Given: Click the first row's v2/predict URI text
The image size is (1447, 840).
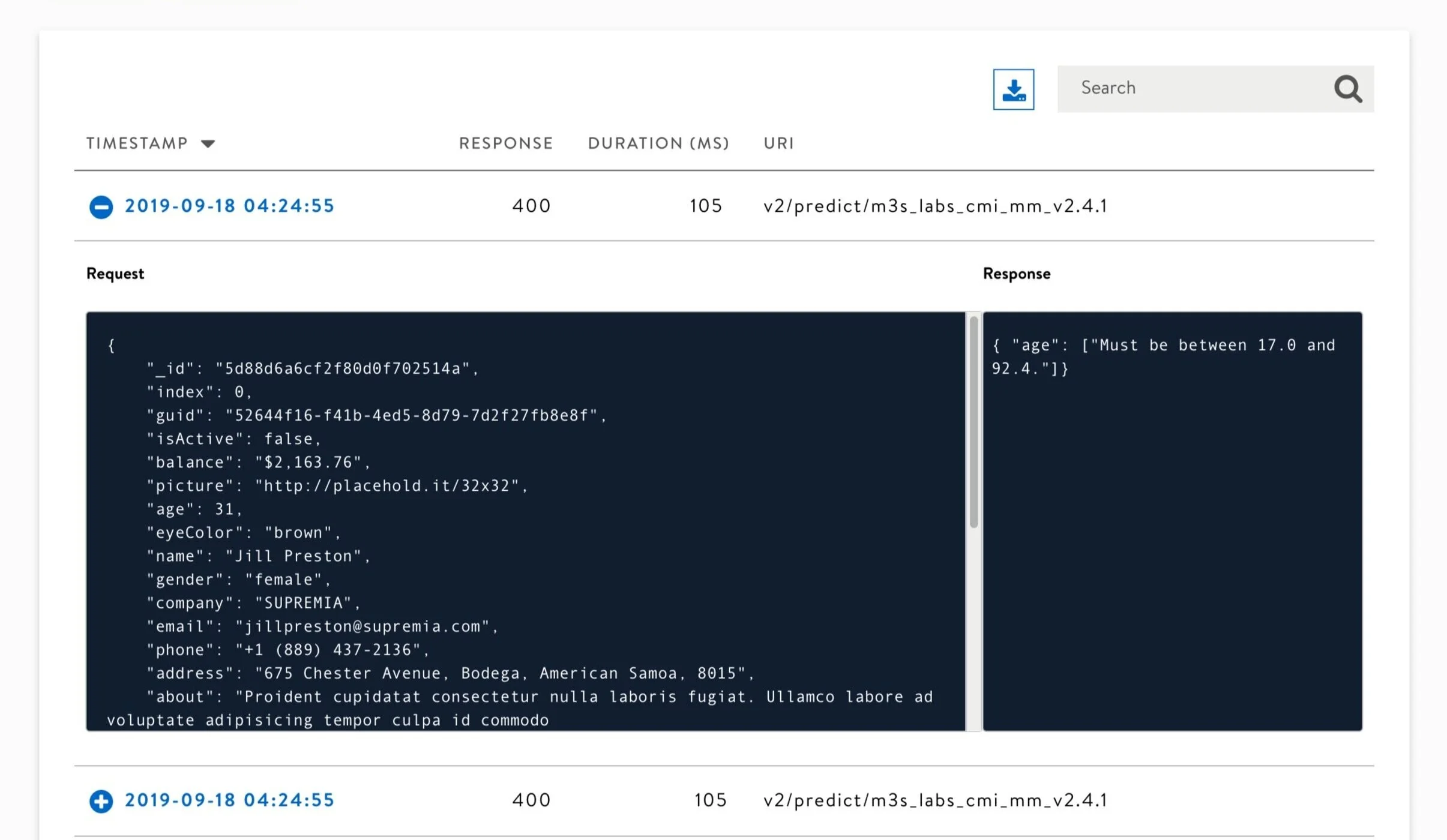Looking at the screenshot, I should [x=934, y=206].
